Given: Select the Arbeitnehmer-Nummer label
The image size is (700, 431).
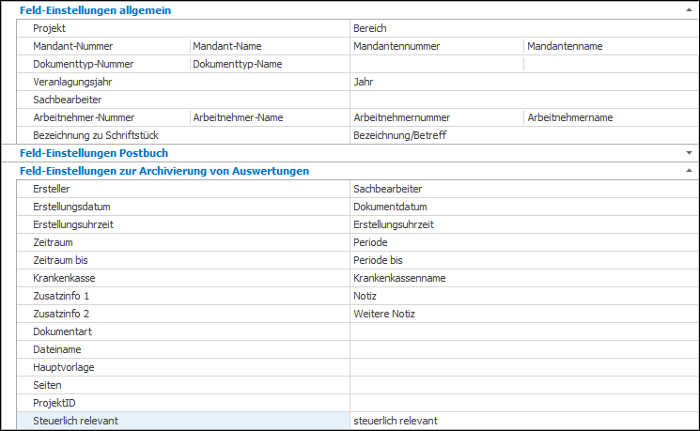Looking at the screenshot, I should tap(83, 117).
